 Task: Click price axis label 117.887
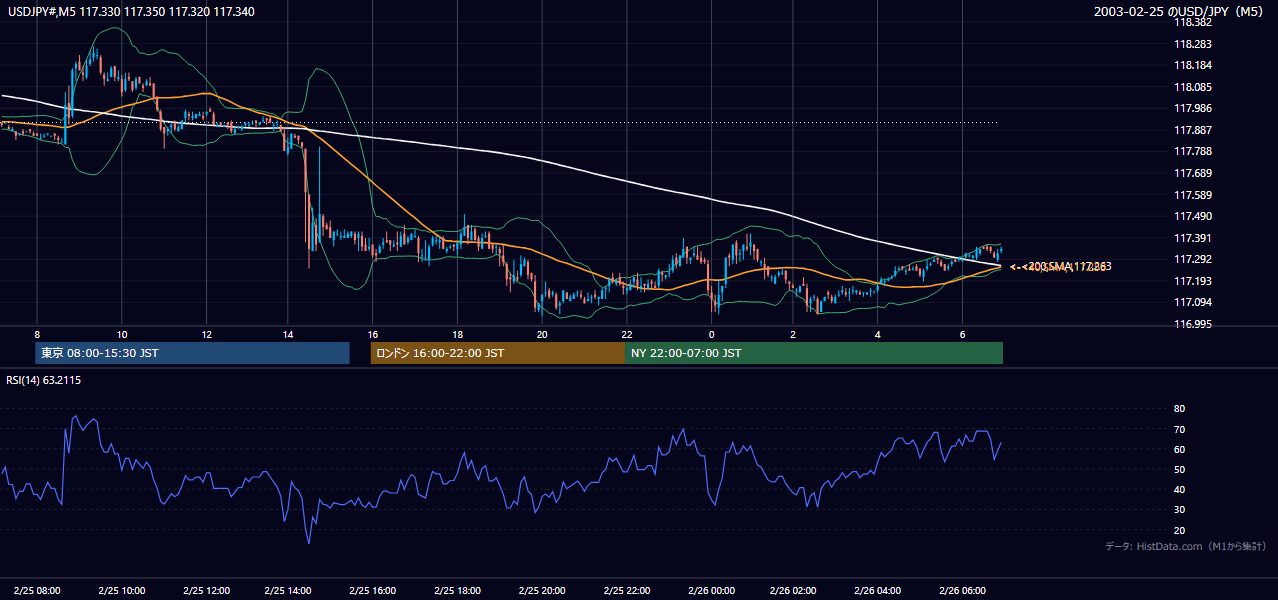pos(1193,130)
